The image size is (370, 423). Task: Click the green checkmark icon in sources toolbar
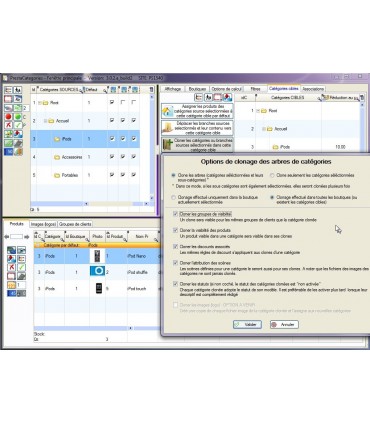tap(18, 125)
